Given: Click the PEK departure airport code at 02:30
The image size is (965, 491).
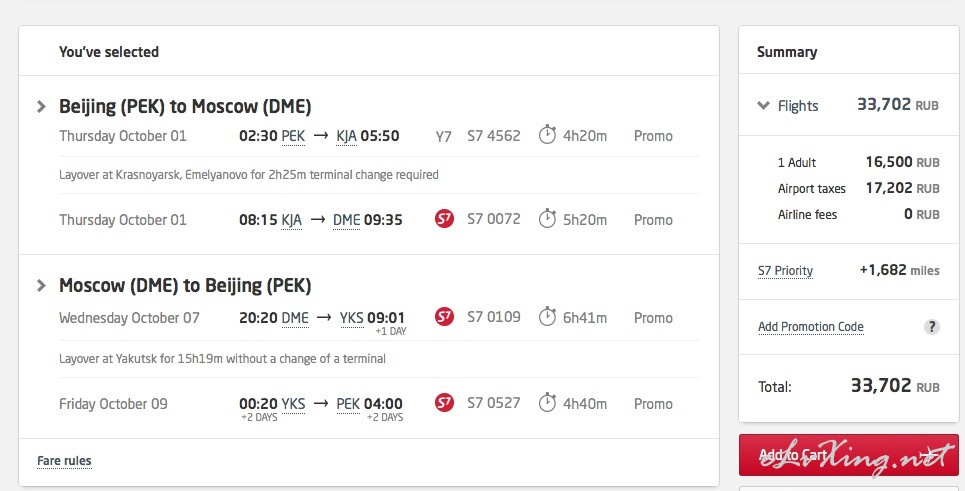Looking at the screenshot, I should click(x=293, y=136).
